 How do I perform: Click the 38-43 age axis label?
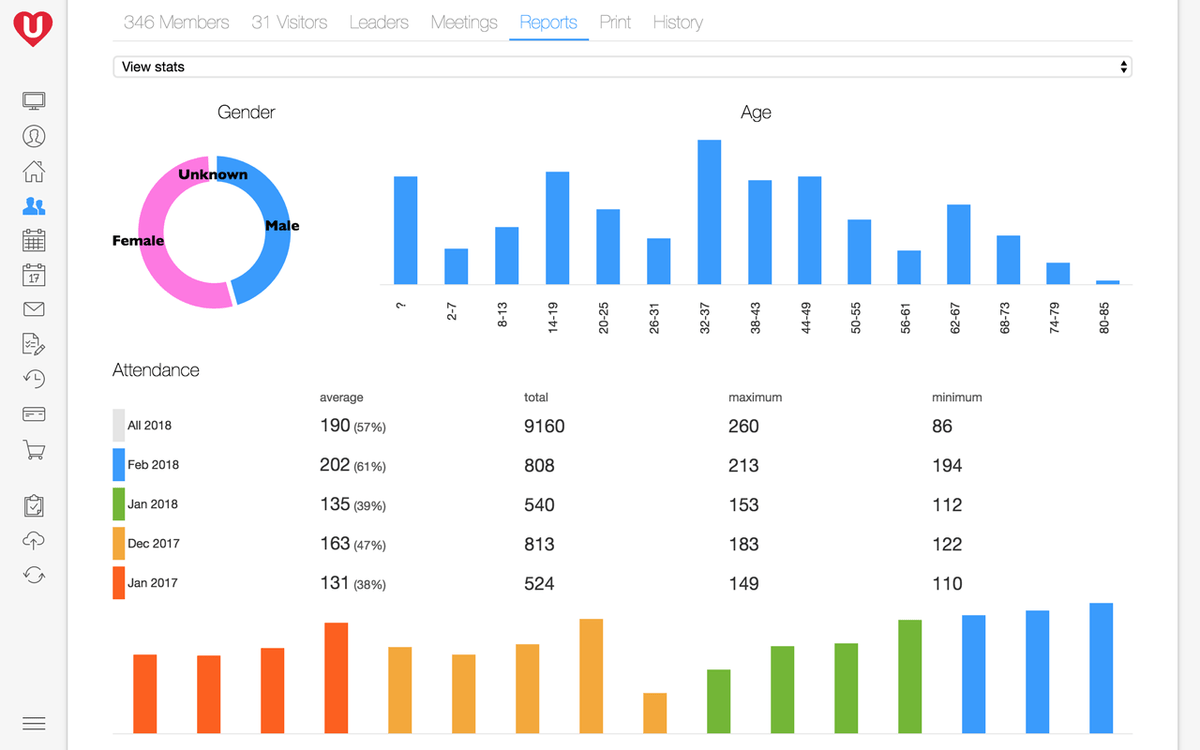pyautogui.click(x=756, y=318)
